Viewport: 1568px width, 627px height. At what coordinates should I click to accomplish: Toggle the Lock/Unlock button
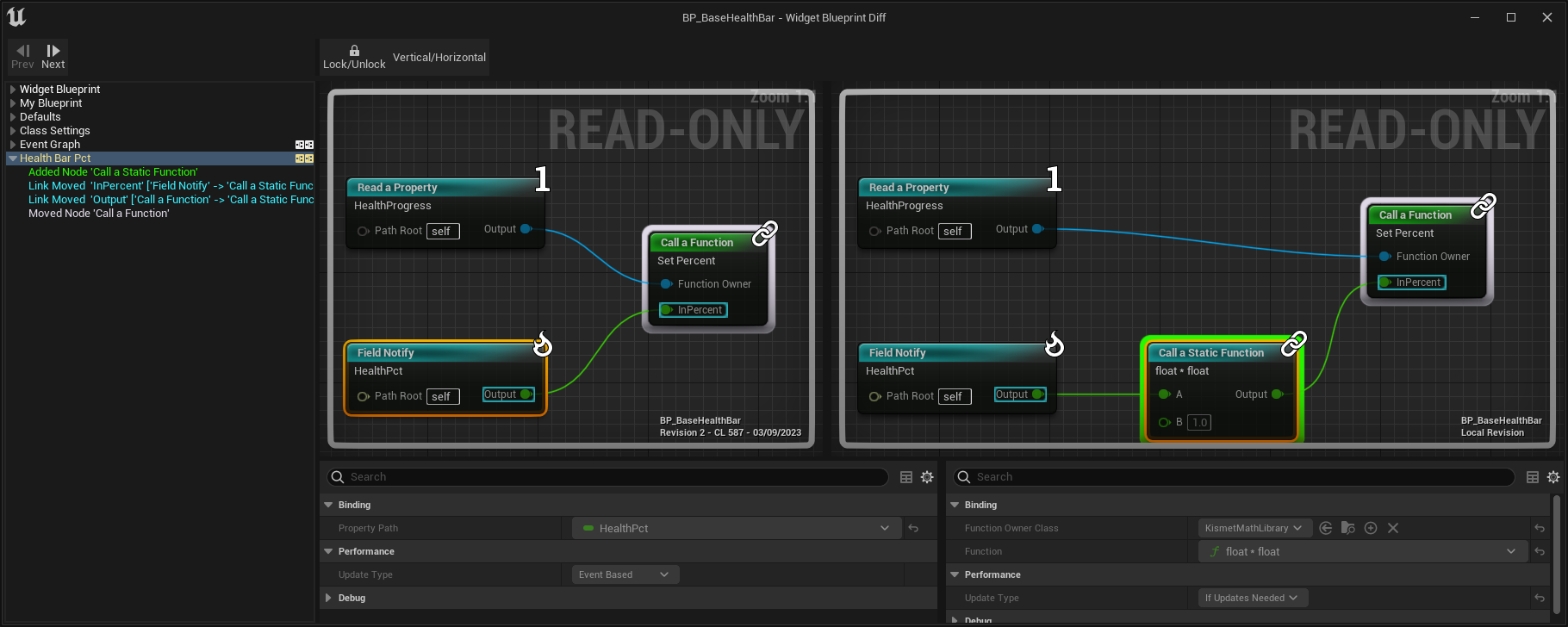point(354,57)
